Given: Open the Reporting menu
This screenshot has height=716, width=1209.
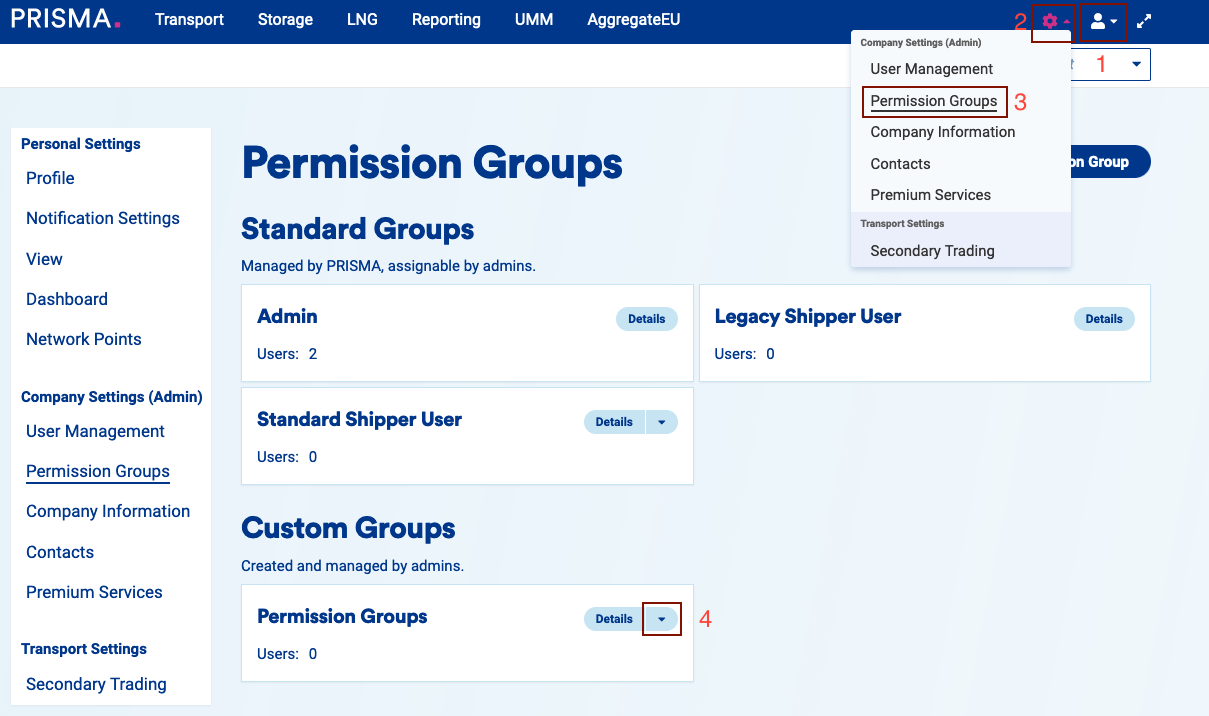Looking at the screenshot, I should tap(446, 20).
